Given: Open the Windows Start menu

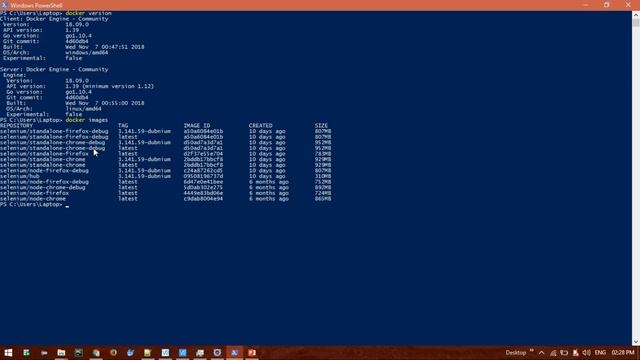Looking at the screenshot, I should point(8,352).
